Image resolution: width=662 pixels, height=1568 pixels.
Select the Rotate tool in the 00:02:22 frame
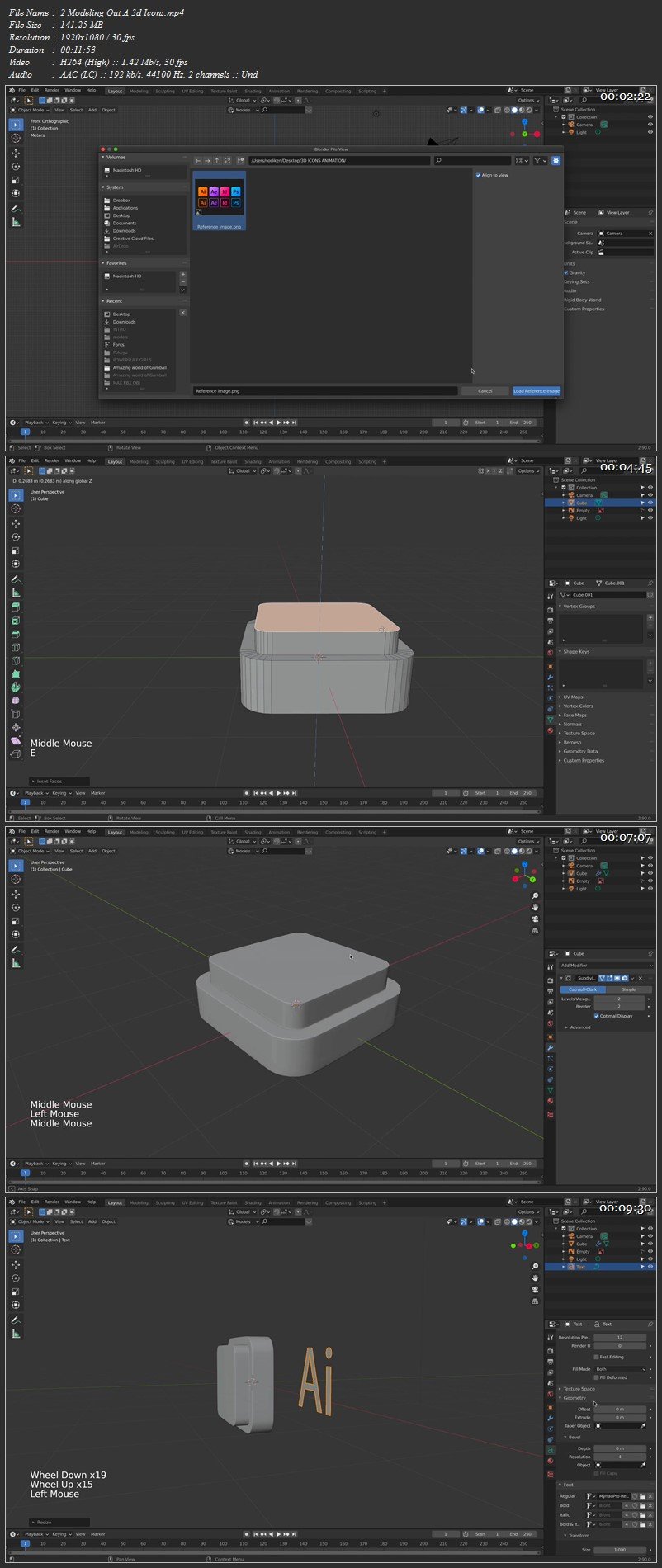(16, 166)
